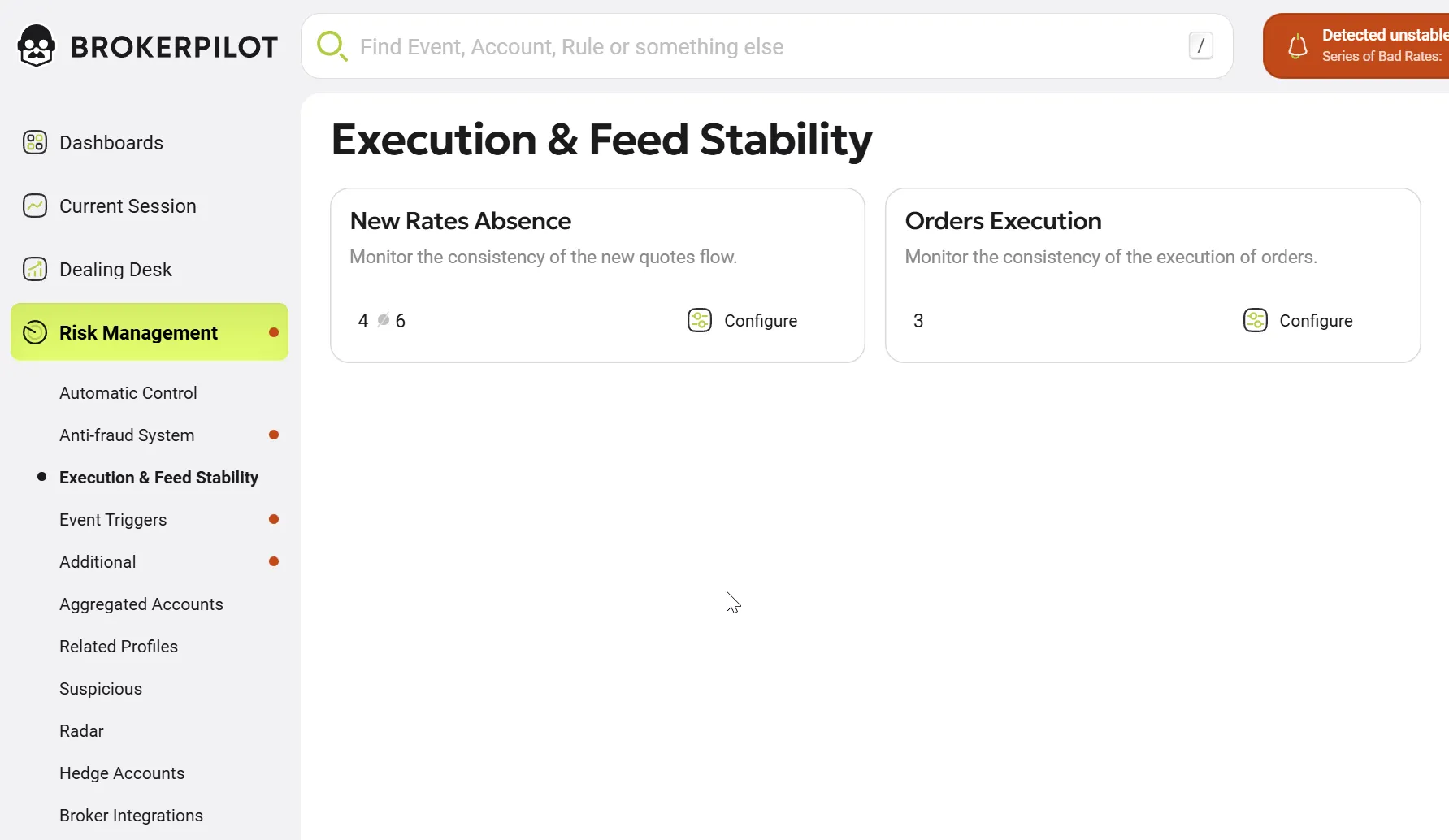This screenshot has height=840, width=1449.
Task: Click the BrokerPilot mascot logo icon
Action: click(37, 45)
